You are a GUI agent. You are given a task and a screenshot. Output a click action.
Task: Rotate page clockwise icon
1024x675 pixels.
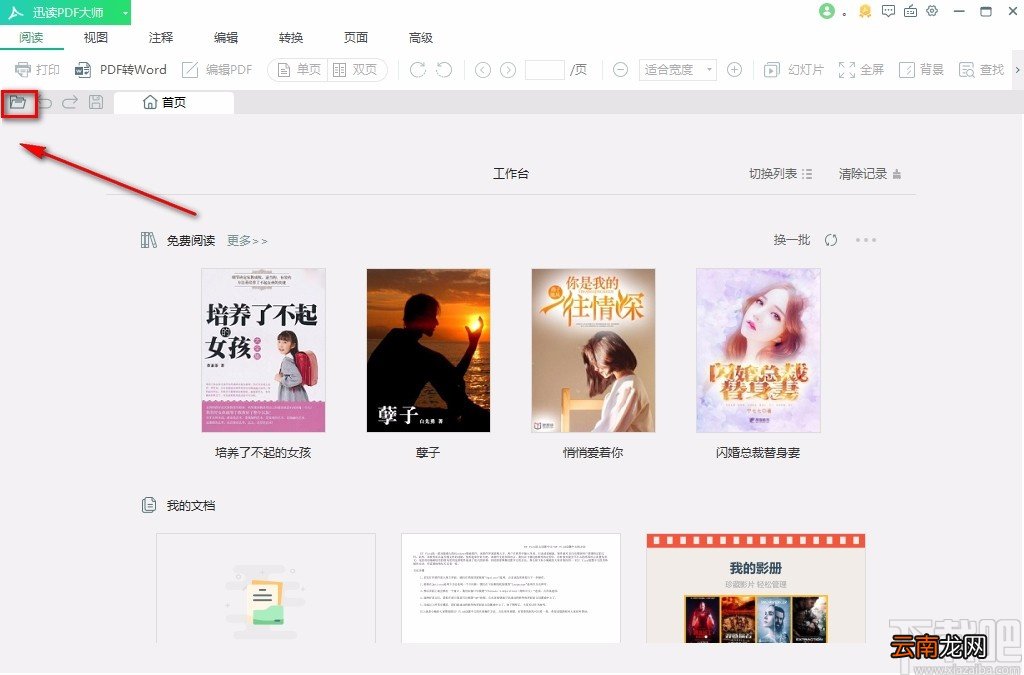(x=417, y=69)
